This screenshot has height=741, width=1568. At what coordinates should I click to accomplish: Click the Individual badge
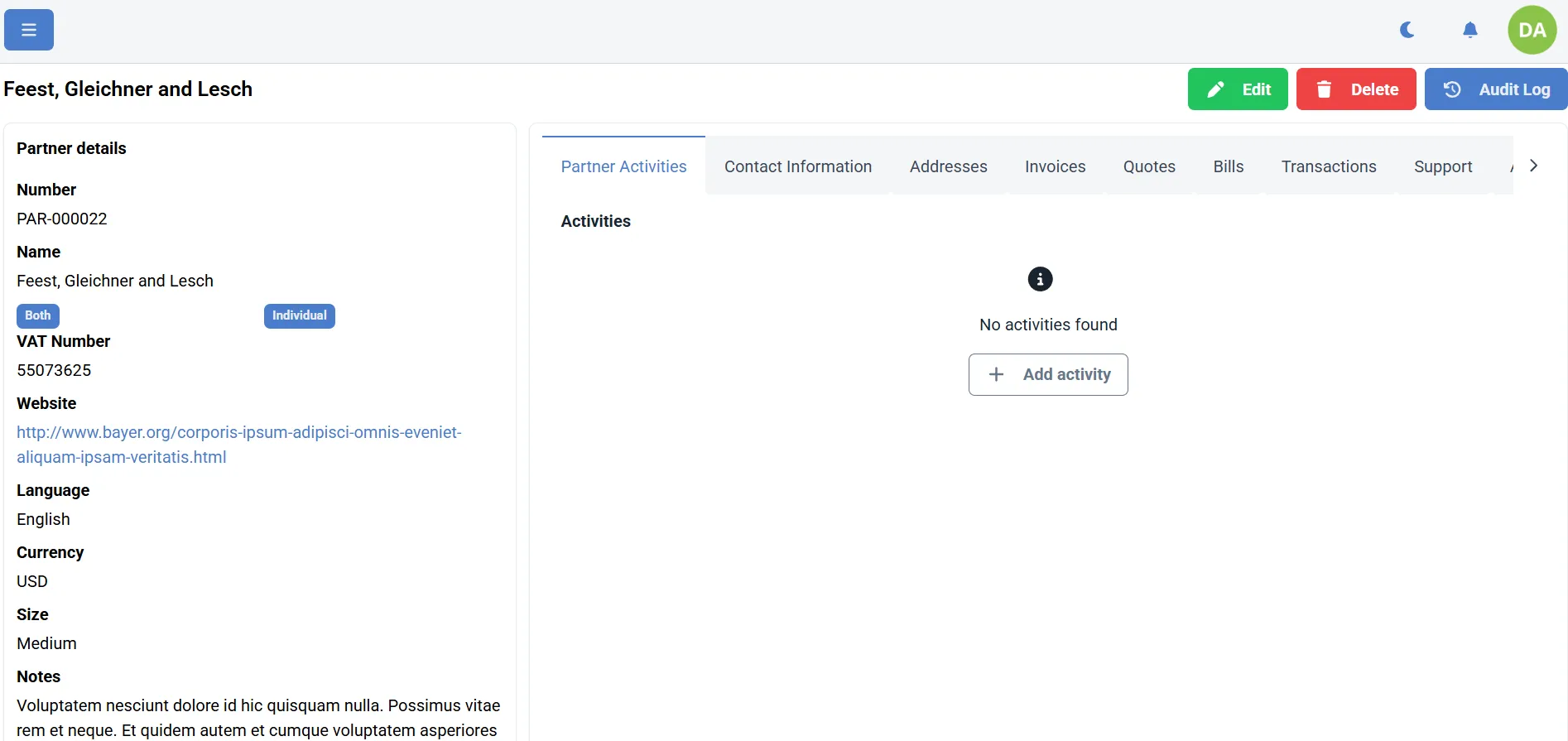click(299, 315)
